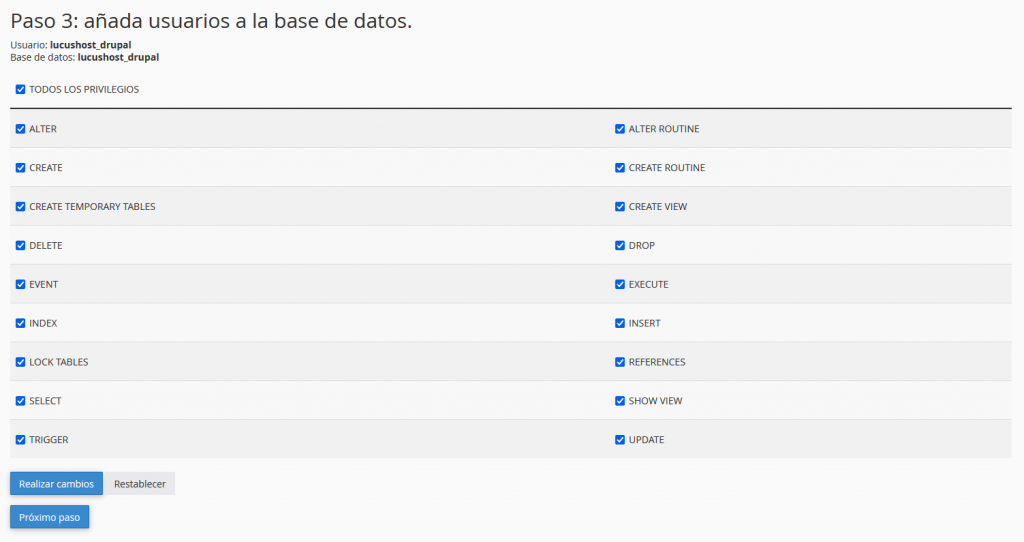Uncheck the EXECUTE checkbox

(620, 285)
